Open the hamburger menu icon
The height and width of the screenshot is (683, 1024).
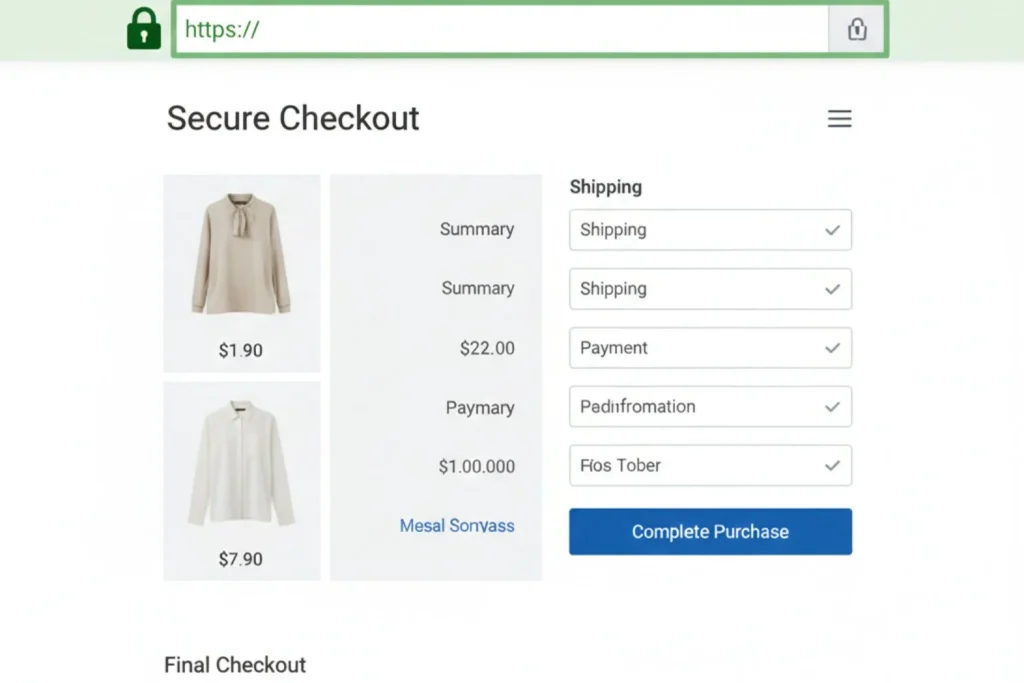(839, 120)
